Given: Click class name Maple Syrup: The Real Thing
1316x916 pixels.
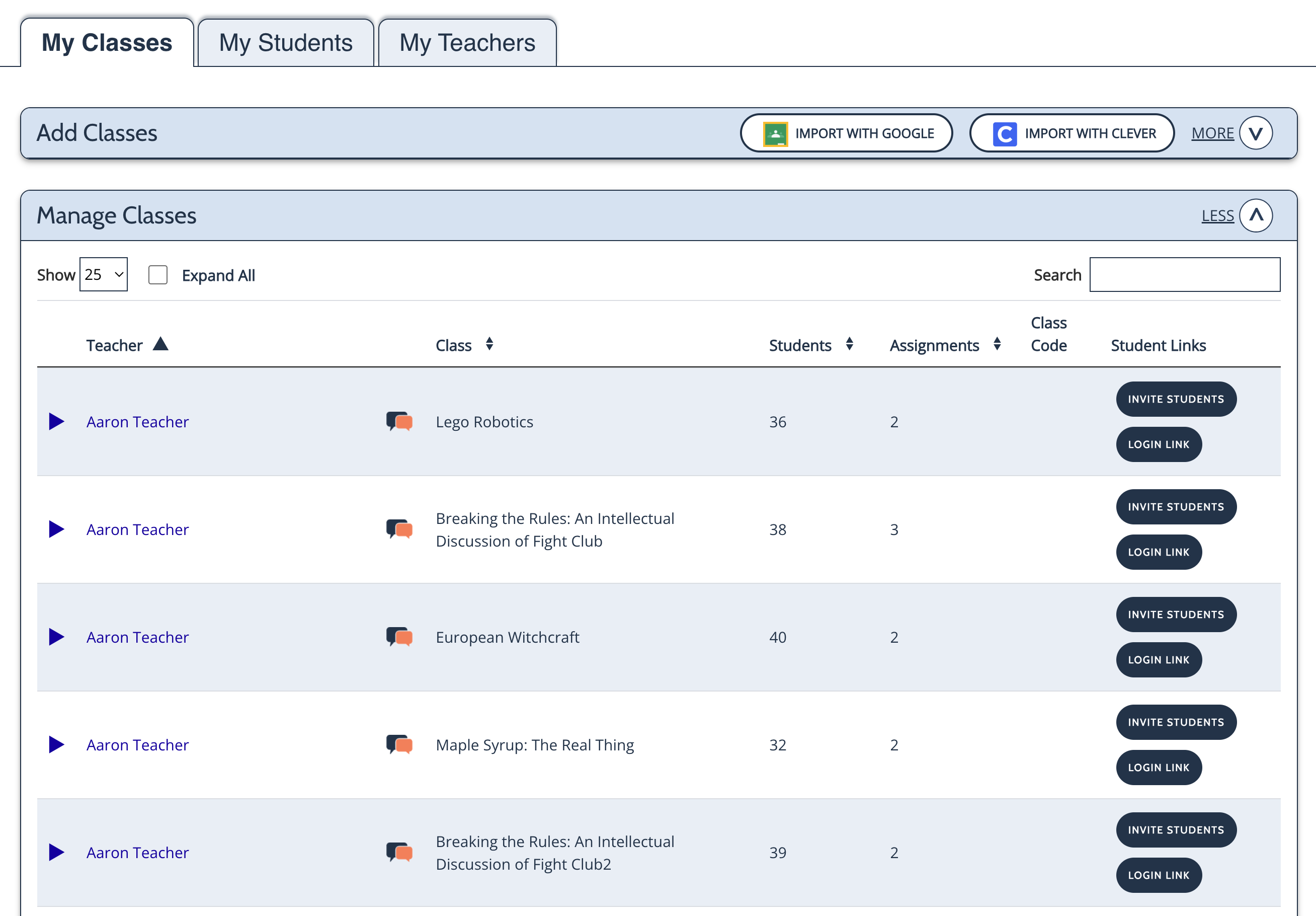Looking at the screenshot, I should coord(535,745).
